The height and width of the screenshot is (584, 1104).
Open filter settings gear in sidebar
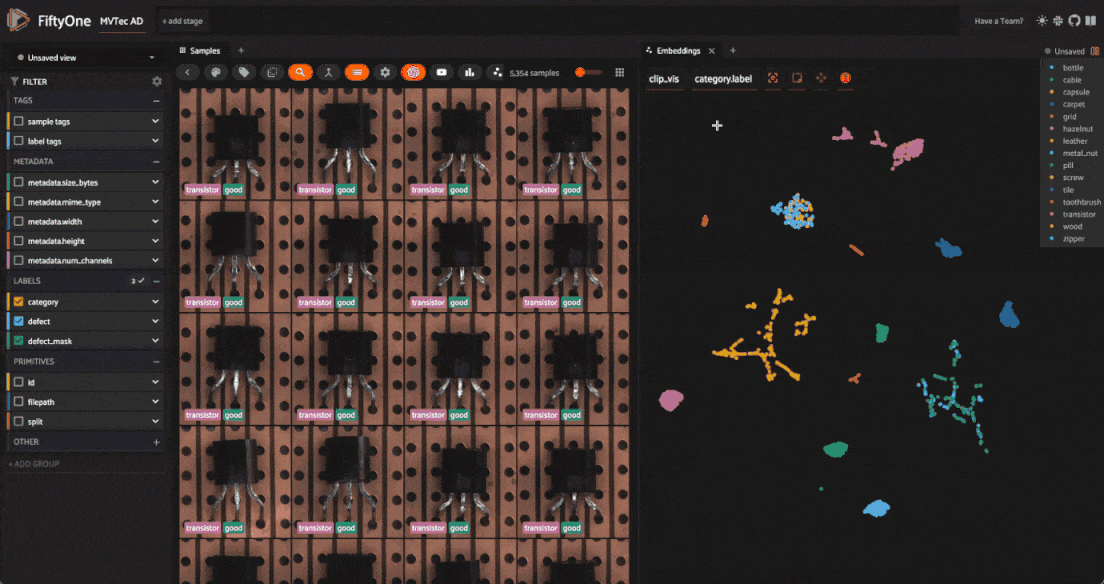(157, 82)
